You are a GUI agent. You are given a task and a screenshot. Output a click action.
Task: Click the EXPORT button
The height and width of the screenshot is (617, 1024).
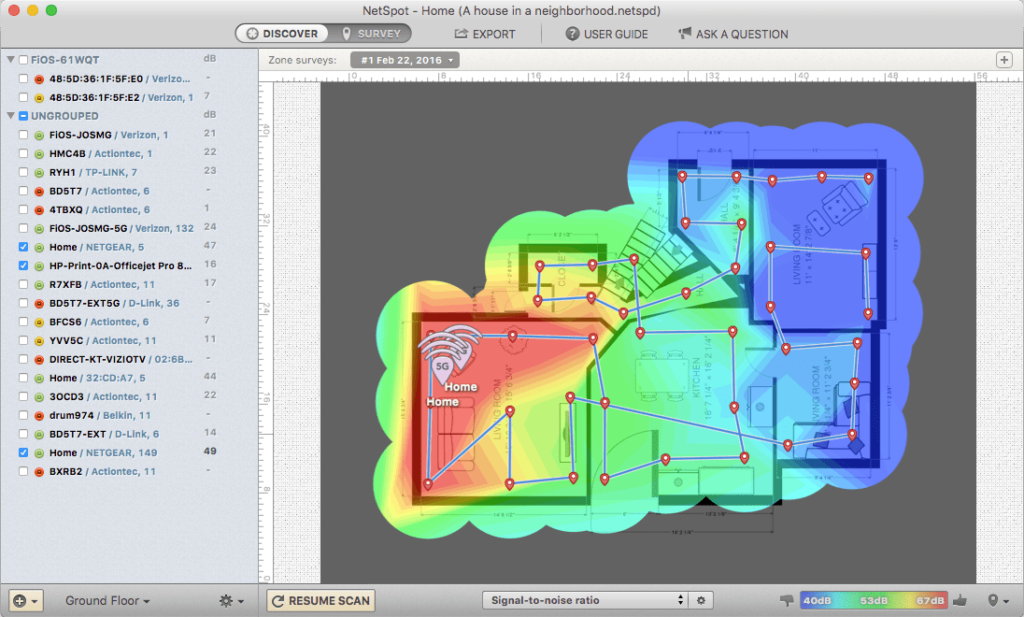485,34
